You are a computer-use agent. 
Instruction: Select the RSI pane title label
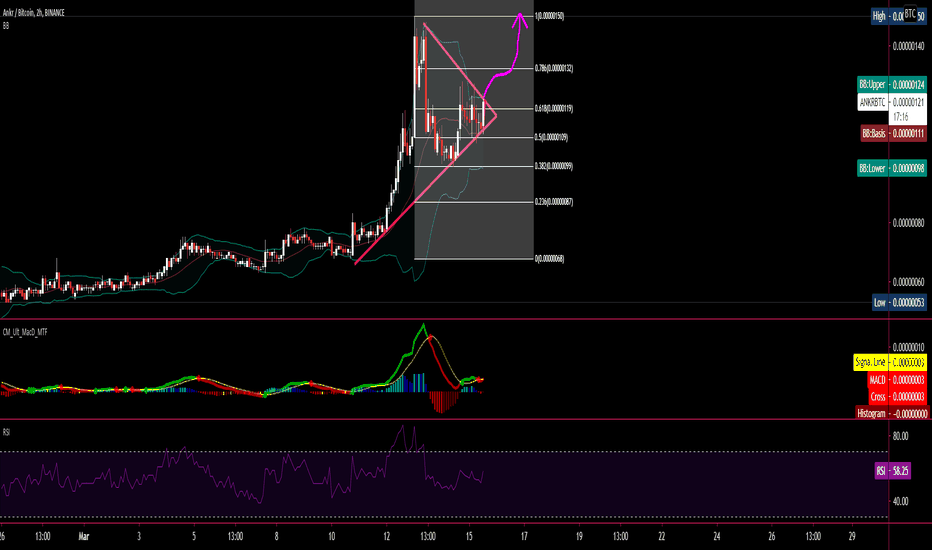(6, 432)
